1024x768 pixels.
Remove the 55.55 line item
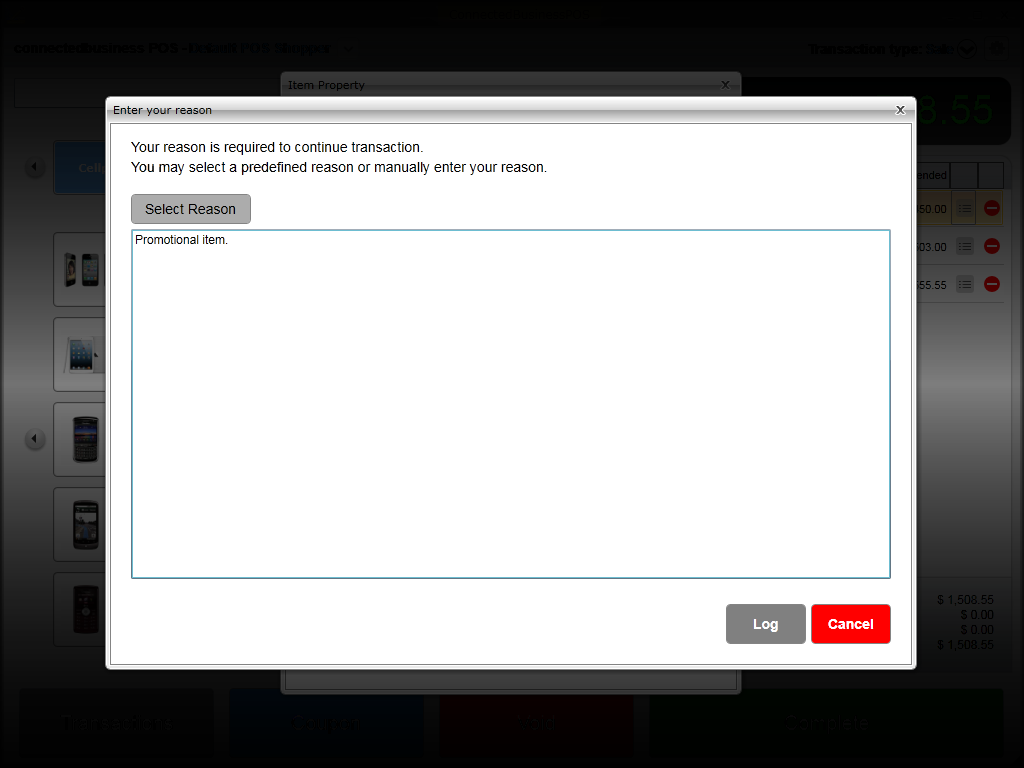click(991, 284)
